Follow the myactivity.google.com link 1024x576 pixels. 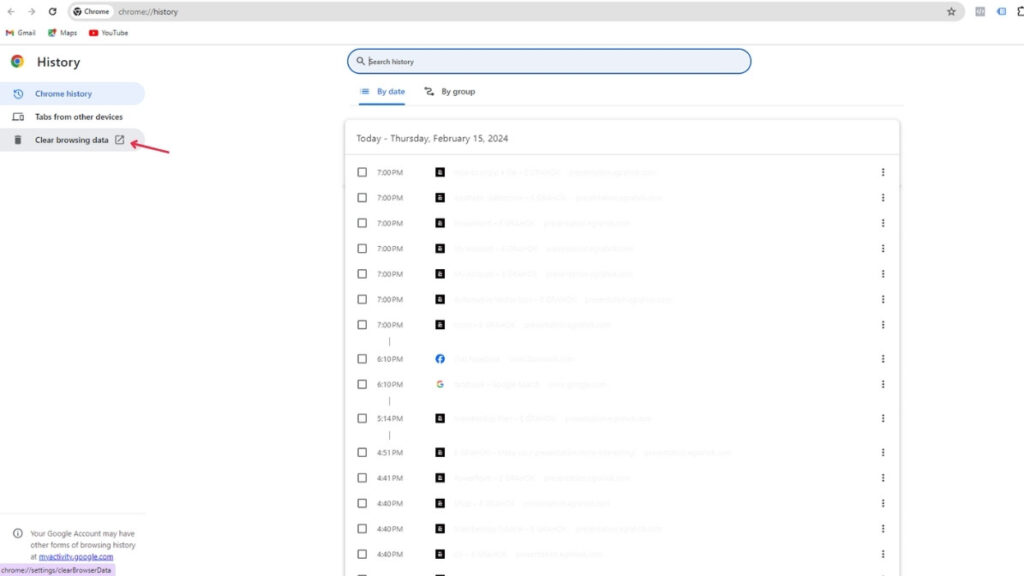76,556
